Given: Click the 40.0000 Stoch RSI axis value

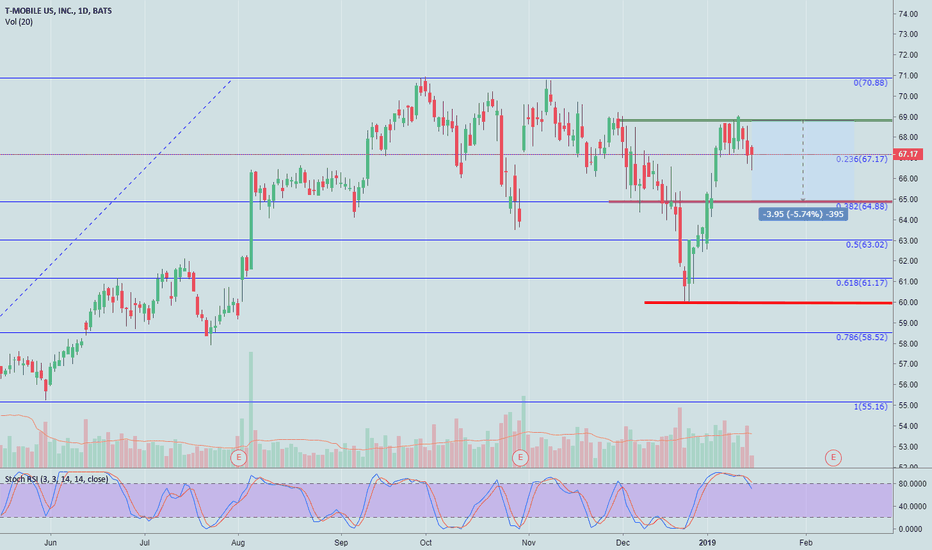Looking at the screenshot, I should pos(910,507).
